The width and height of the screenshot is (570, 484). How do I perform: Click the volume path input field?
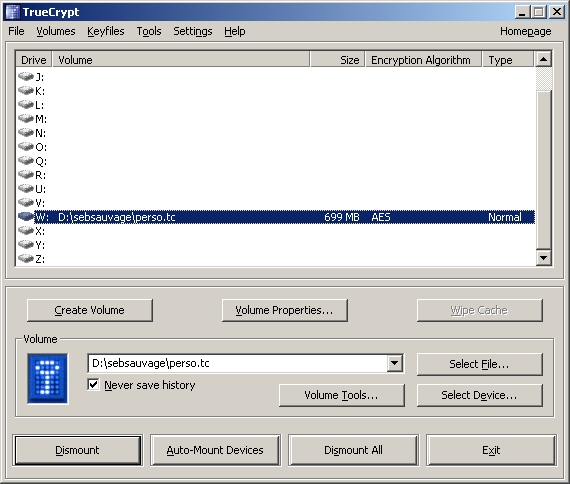(x=238, y=363)
